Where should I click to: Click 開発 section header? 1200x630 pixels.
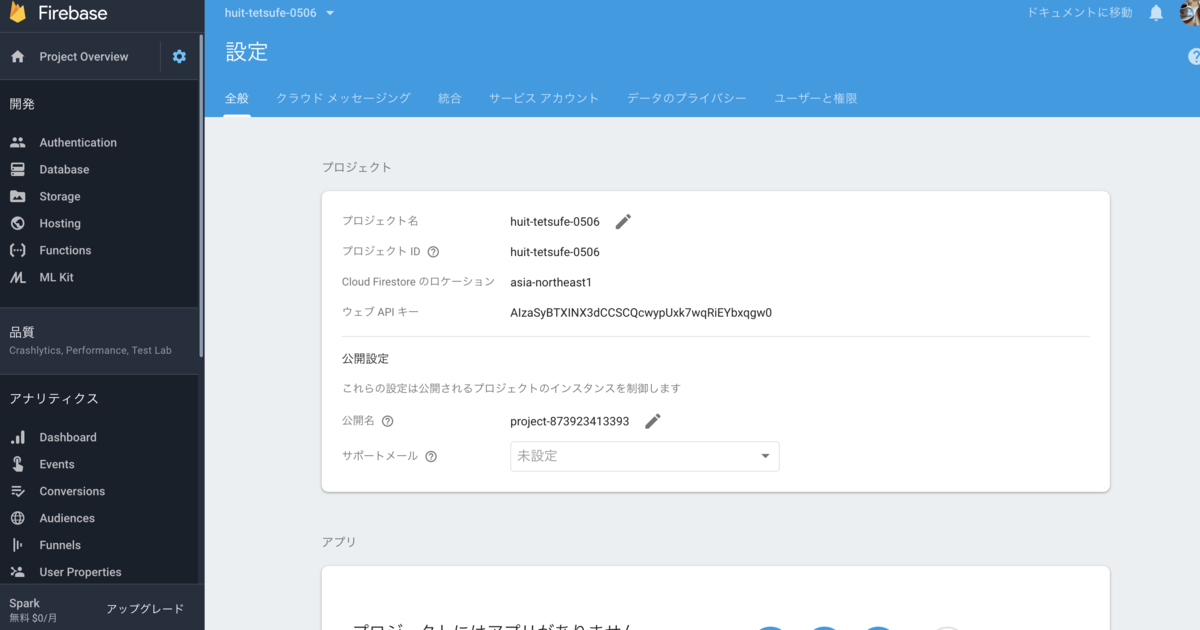click(22, 104)
